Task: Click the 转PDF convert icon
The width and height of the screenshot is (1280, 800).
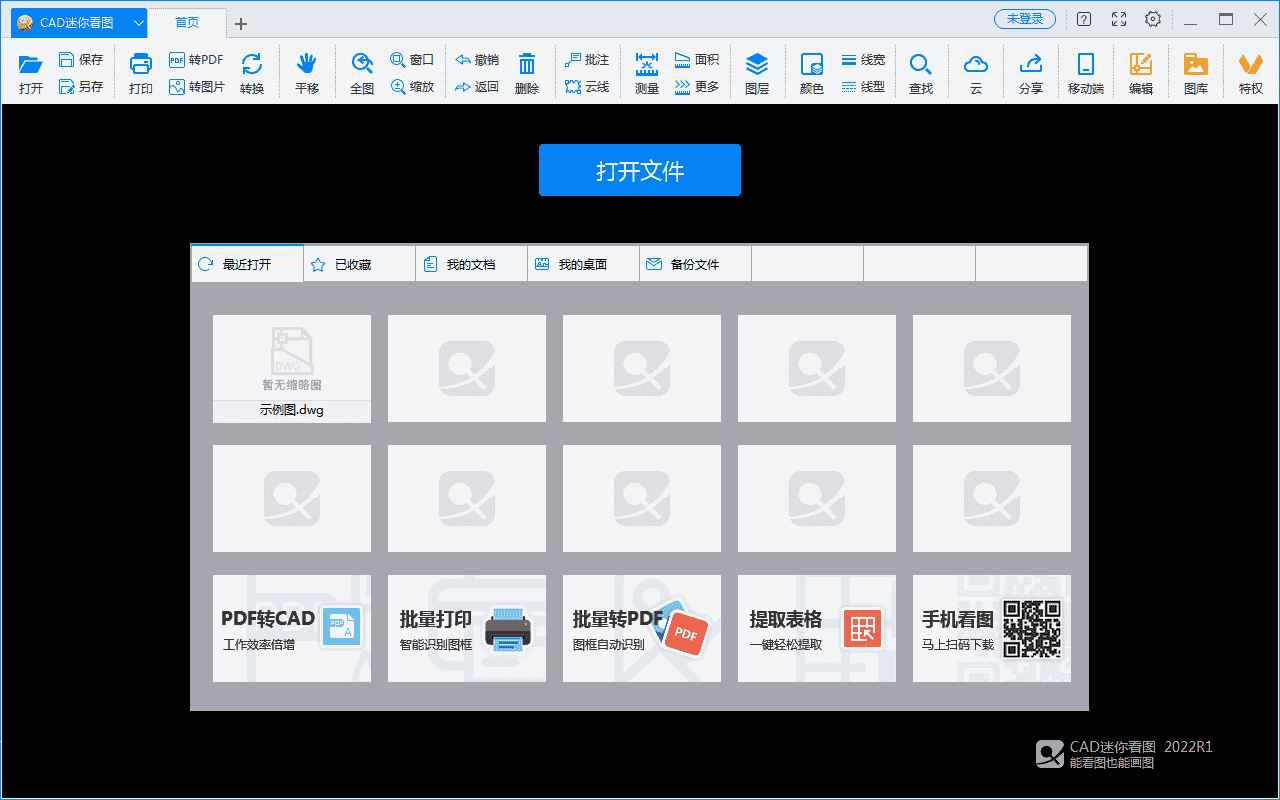Action: coord(196,60)
